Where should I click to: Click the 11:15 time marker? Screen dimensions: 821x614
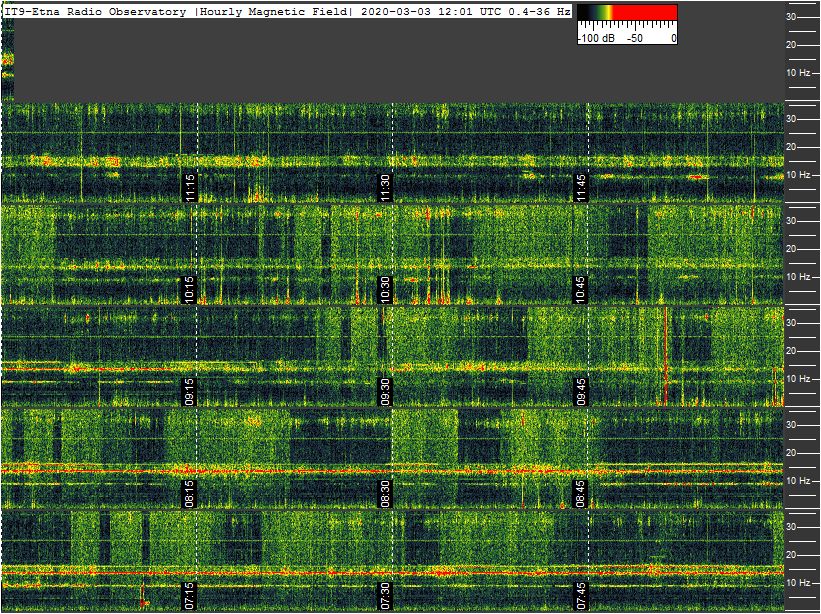(190, 187)
